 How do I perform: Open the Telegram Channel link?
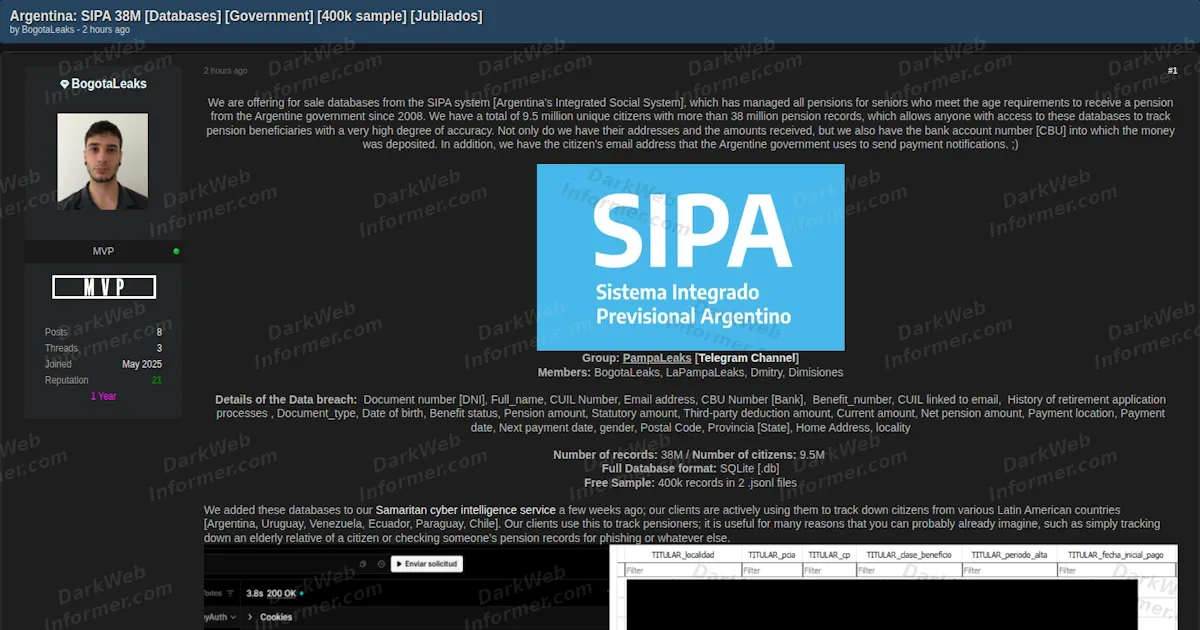(747, 358)
